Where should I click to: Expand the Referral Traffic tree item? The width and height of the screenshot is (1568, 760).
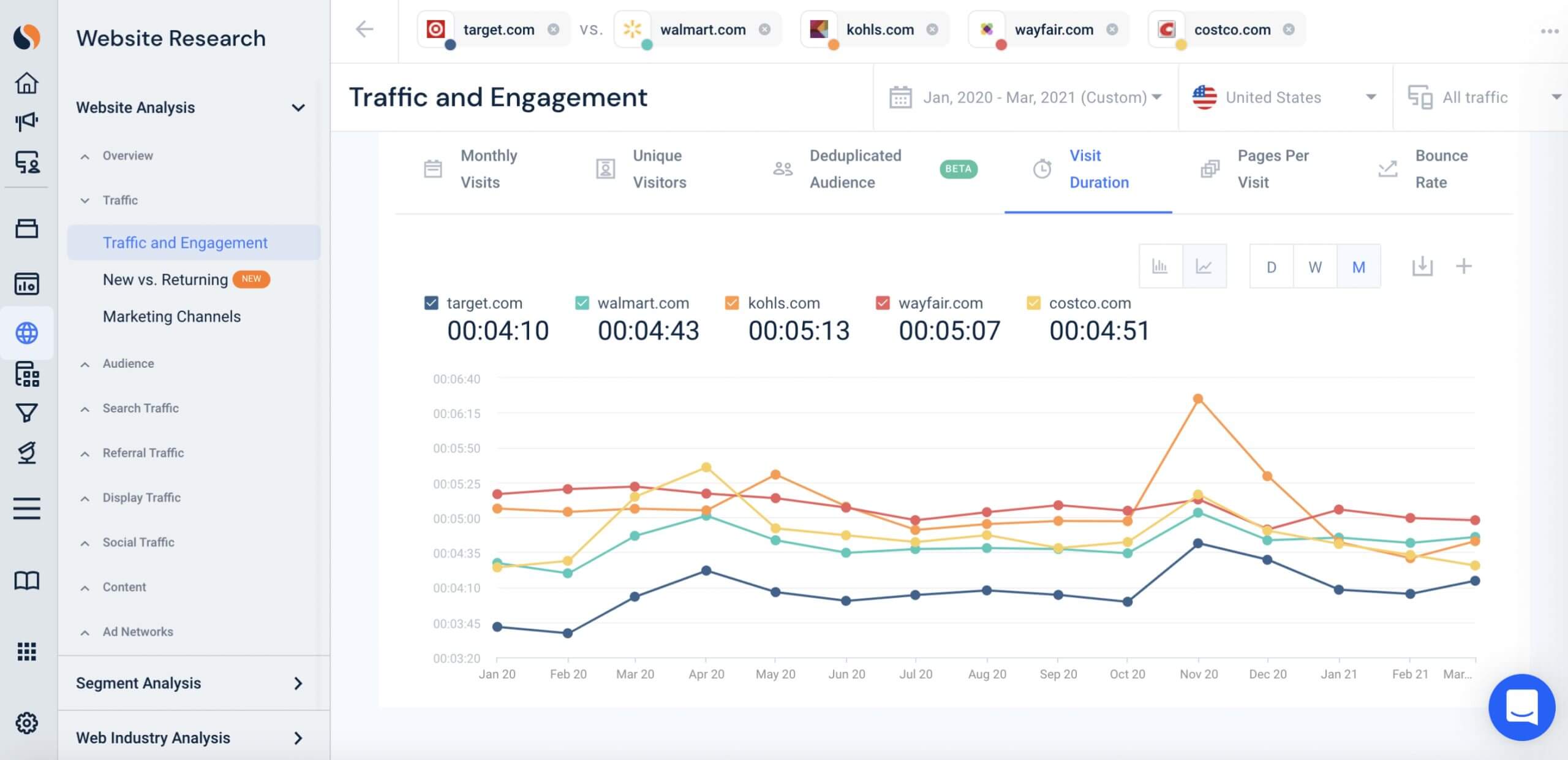[x=85, y=454]
